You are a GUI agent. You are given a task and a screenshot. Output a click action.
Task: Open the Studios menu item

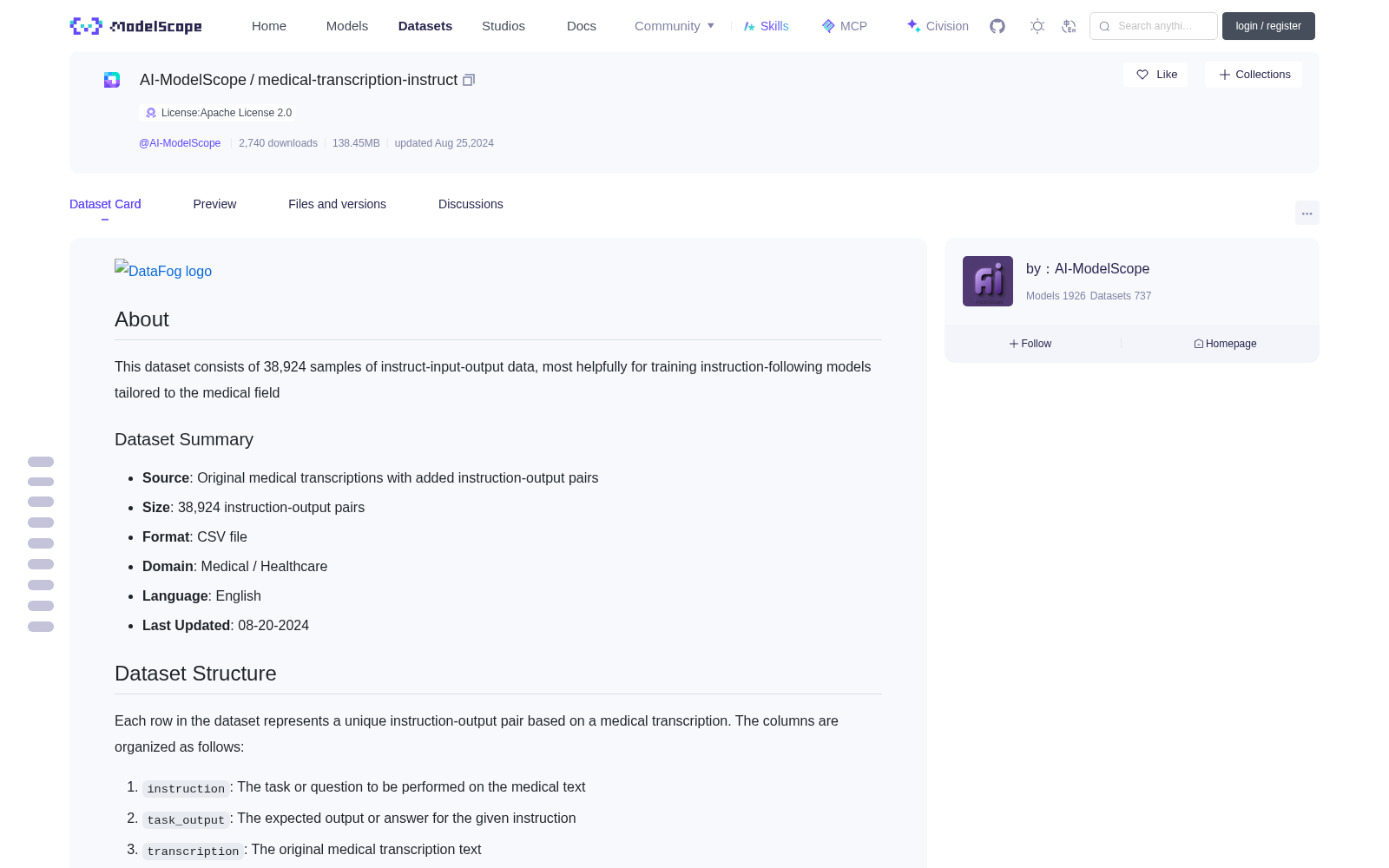(504, 26)
